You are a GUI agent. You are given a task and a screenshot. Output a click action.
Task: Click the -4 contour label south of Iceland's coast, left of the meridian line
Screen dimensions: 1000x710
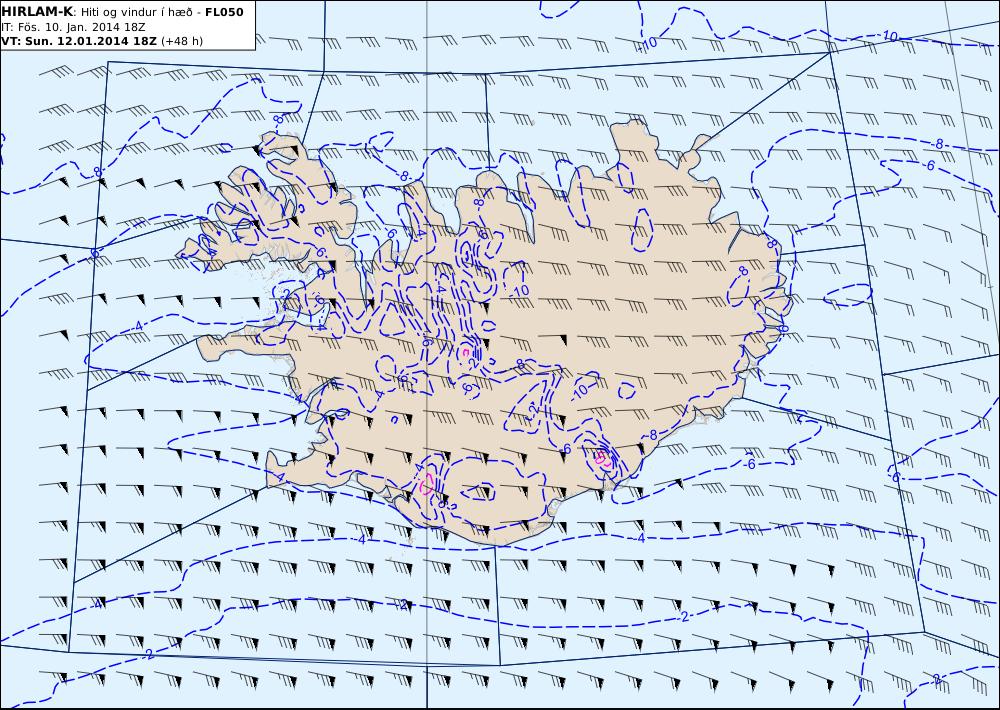(362, 540)
